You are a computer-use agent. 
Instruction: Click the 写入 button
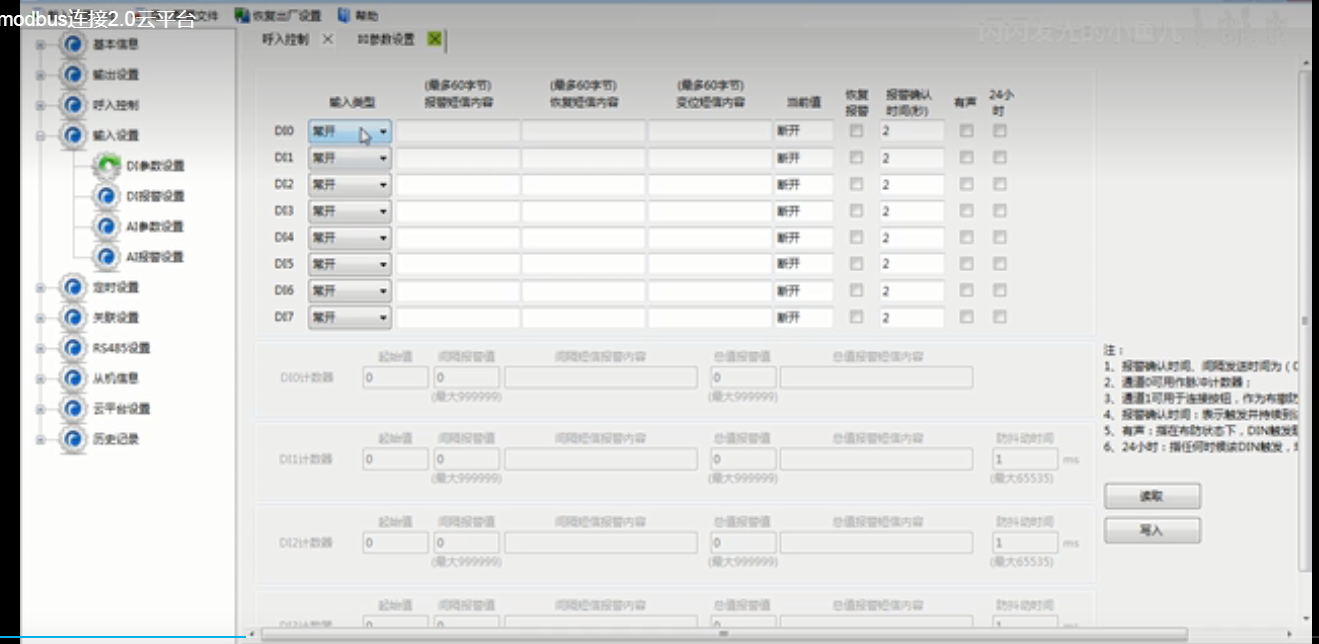click(x=1152, y=530)
